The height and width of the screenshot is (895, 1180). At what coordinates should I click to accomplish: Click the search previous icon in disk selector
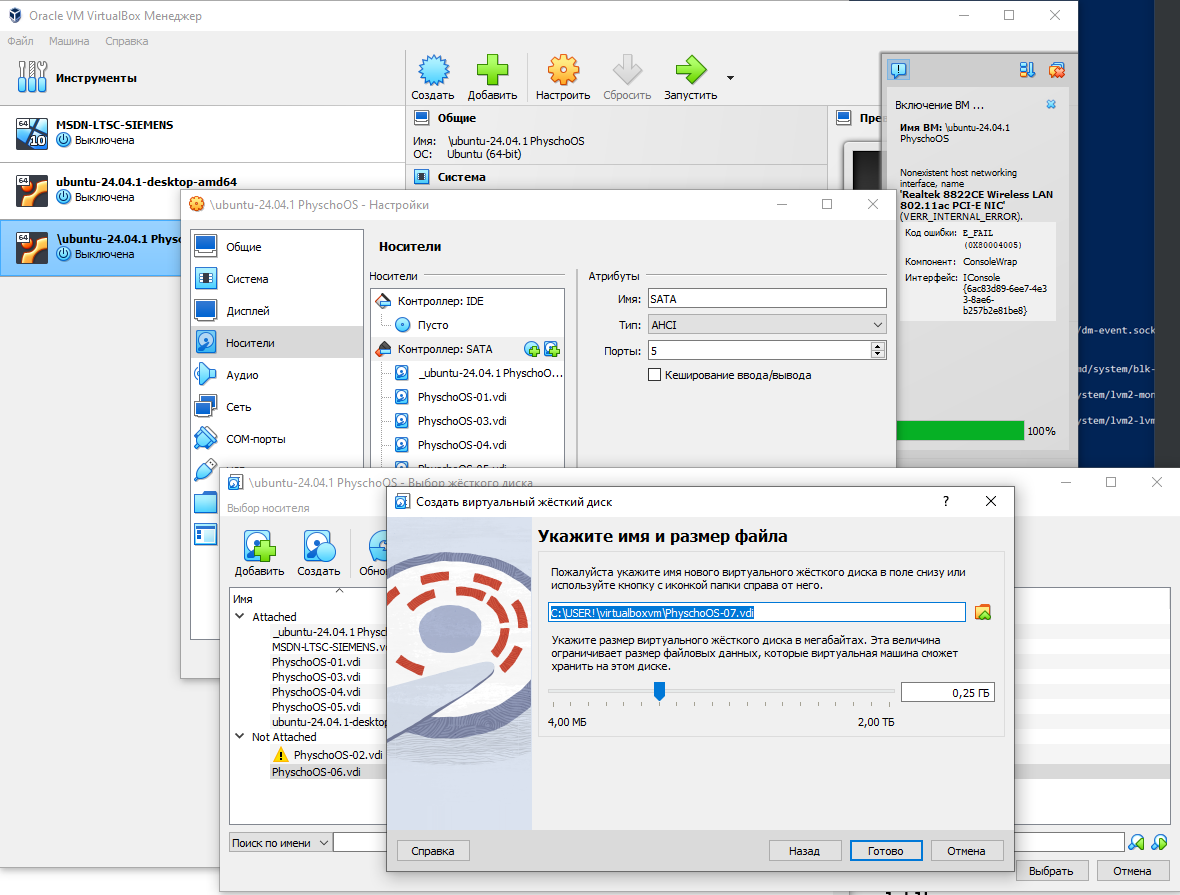pyautogui.click(x=1136, y=842)
